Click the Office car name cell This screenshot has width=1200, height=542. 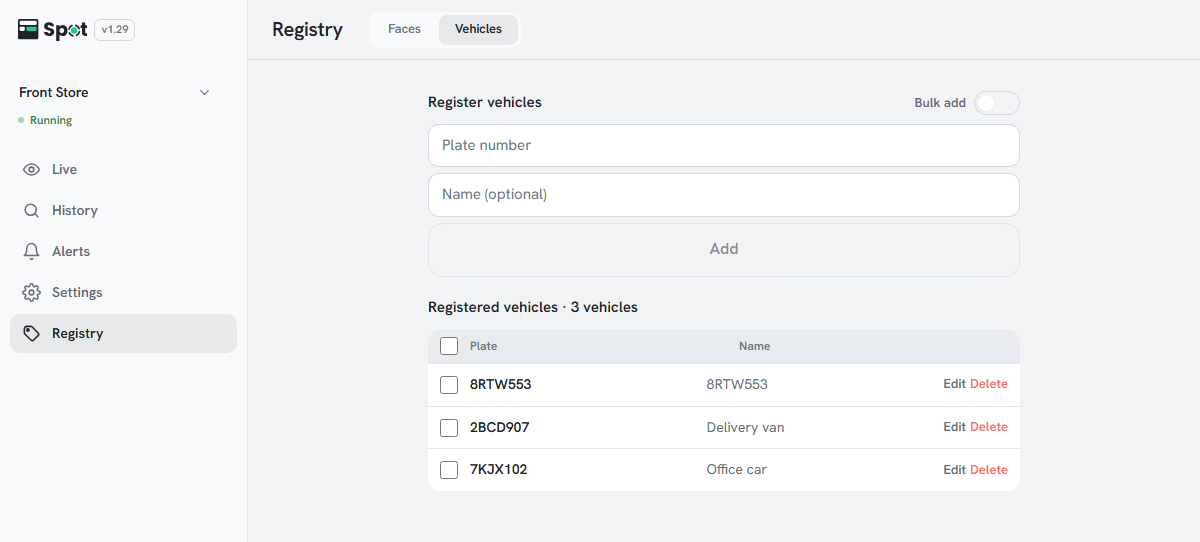pos(736,470)
